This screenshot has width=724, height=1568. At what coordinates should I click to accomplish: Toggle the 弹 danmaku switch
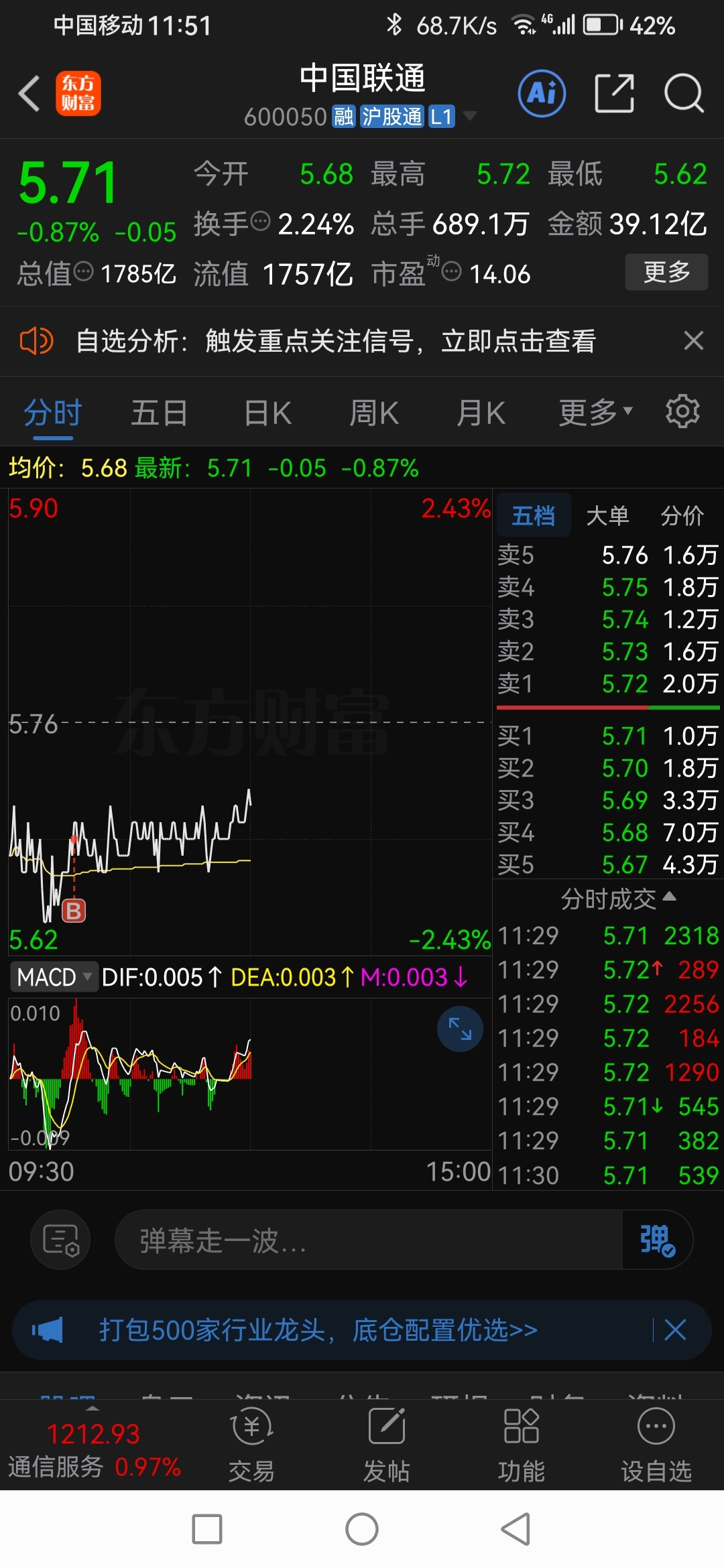pos(657,1240)
